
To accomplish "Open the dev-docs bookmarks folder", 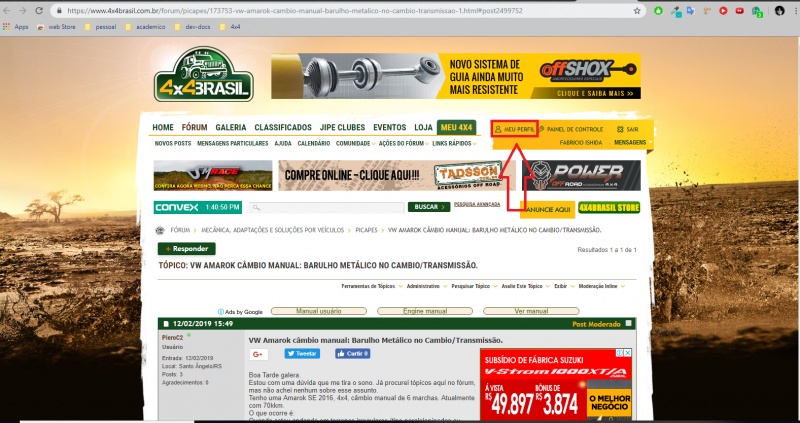I will [x=192, y=27].
